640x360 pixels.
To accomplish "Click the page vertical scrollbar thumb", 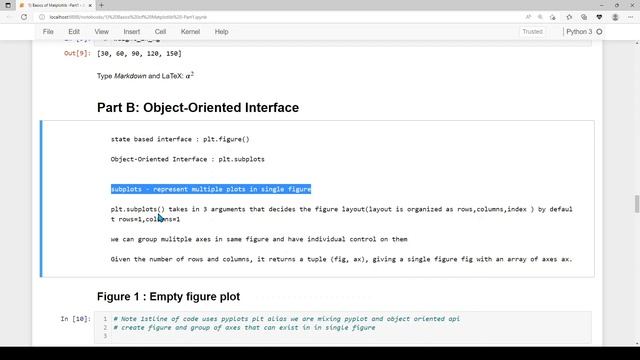I will point(637,204).
